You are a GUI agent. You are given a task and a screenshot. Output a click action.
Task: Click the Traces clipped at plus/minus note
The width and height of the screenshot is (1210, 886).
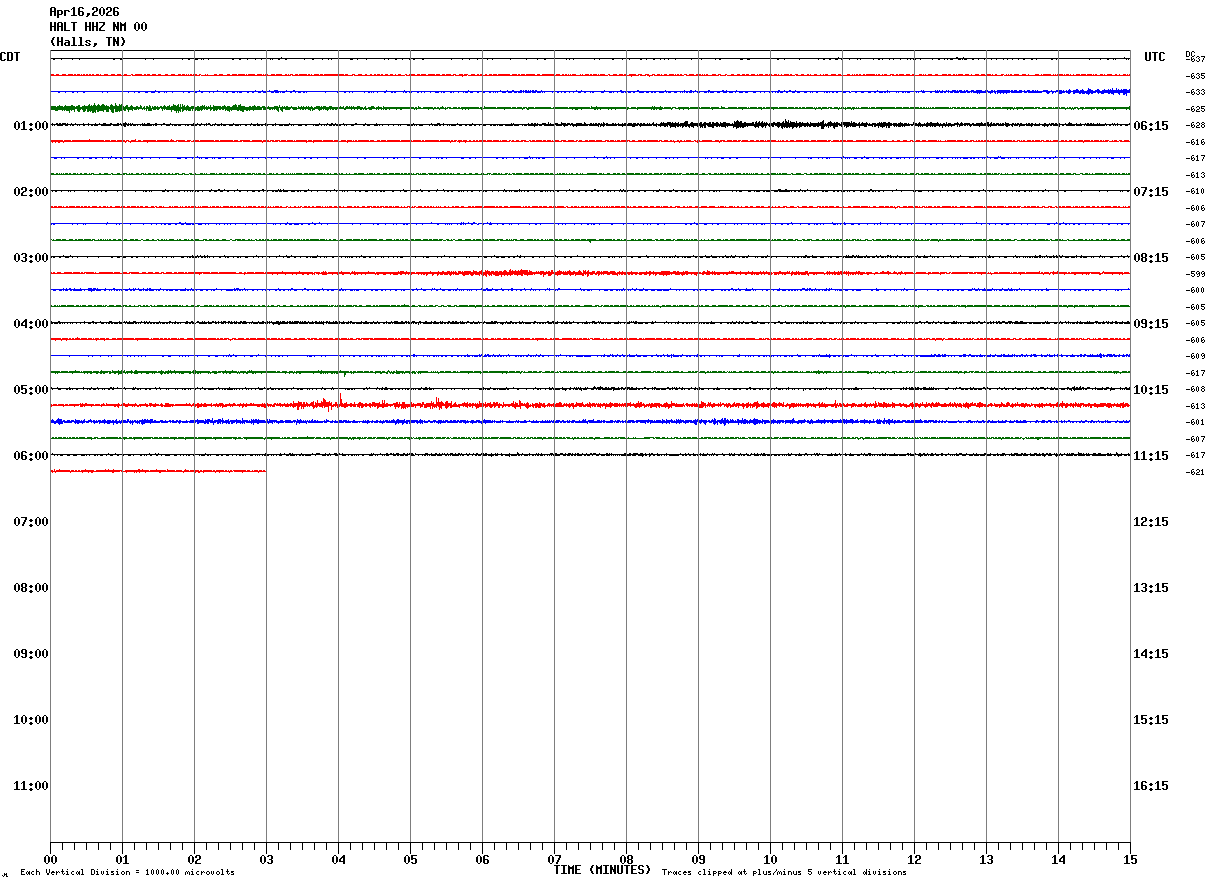coord(784,873)
